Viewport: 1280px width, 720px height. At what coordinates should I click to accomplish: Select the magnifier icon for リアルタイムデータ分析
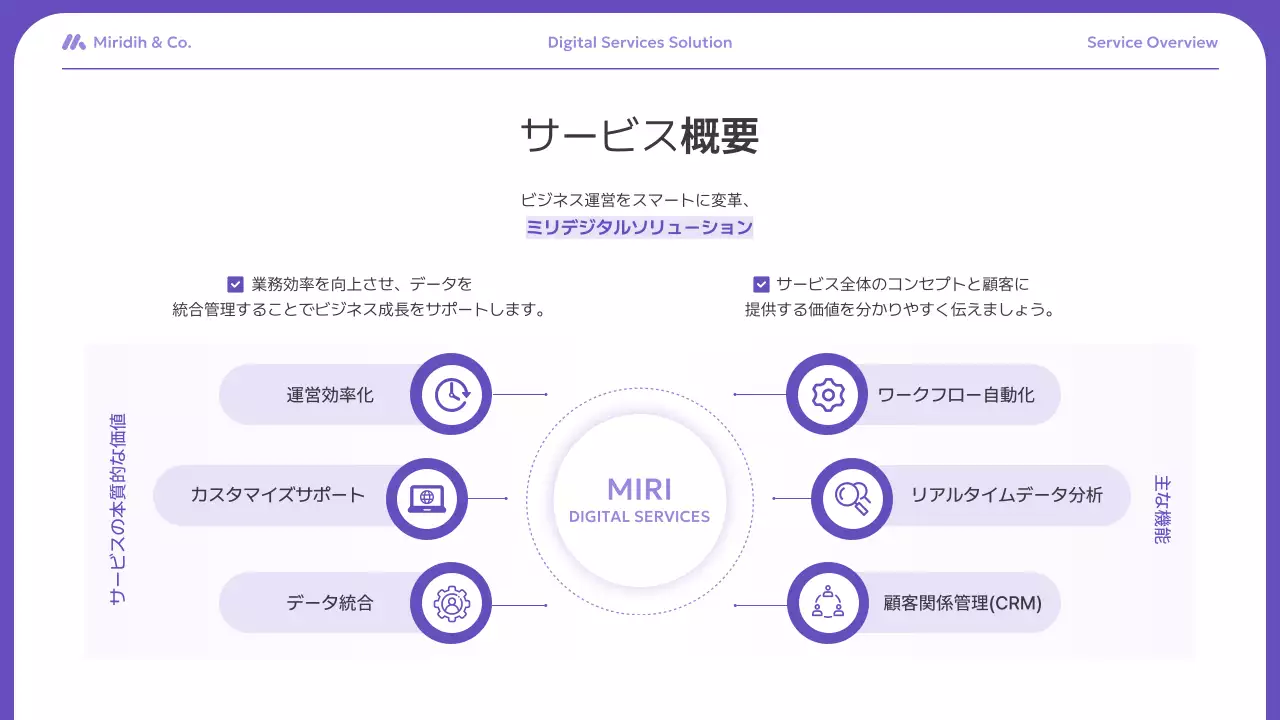[852, 497]
